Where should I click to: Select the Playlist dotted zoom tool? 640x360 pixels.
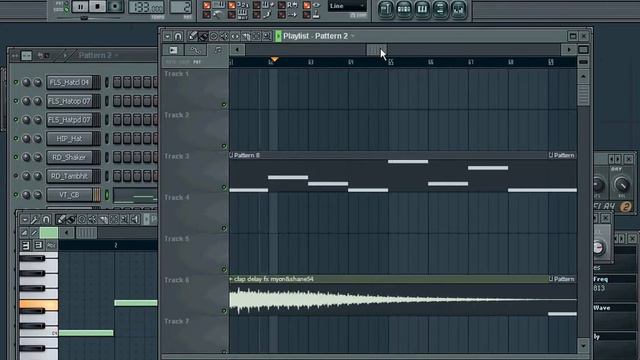256,36
